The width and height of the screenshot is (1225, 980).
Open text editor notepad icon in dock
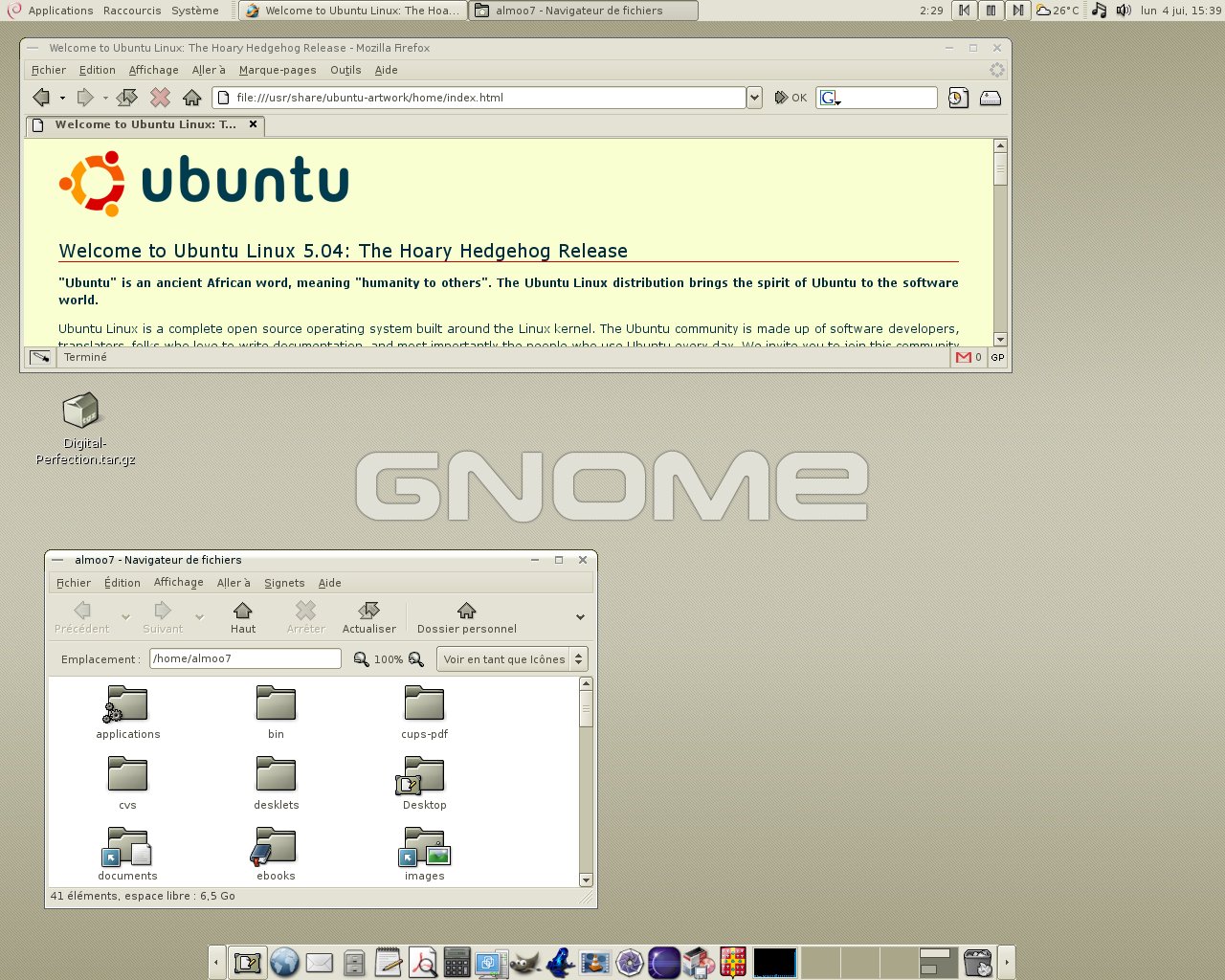point(389,962)
